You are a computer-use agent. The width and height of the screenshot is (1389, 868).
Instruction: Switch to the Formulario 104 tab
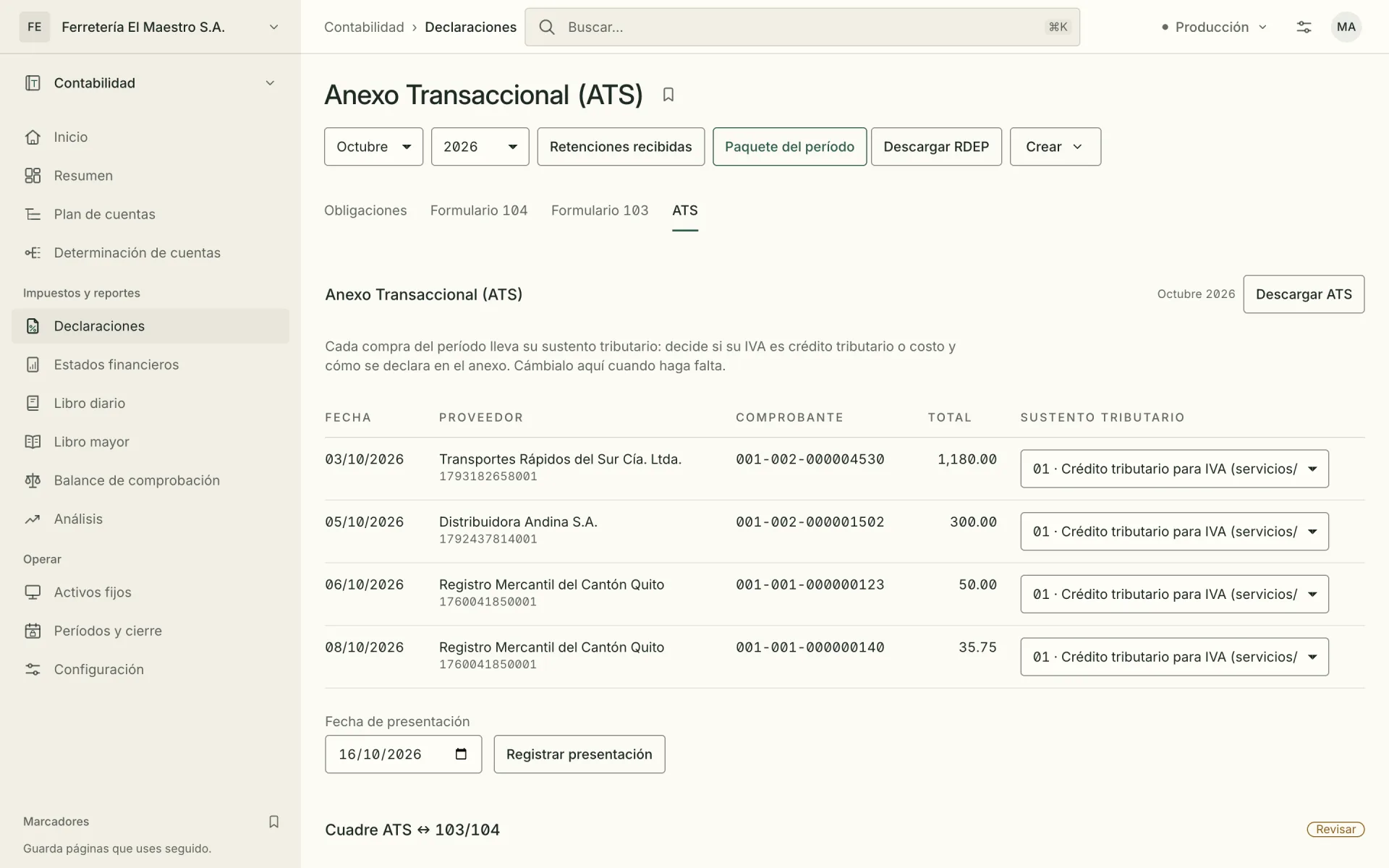(479, 210)
